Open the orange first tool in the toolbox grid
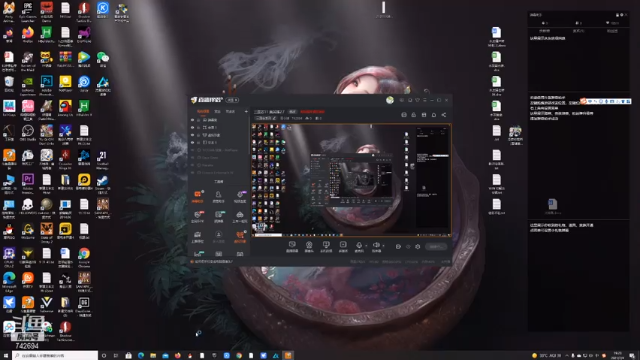 point(198,196)
